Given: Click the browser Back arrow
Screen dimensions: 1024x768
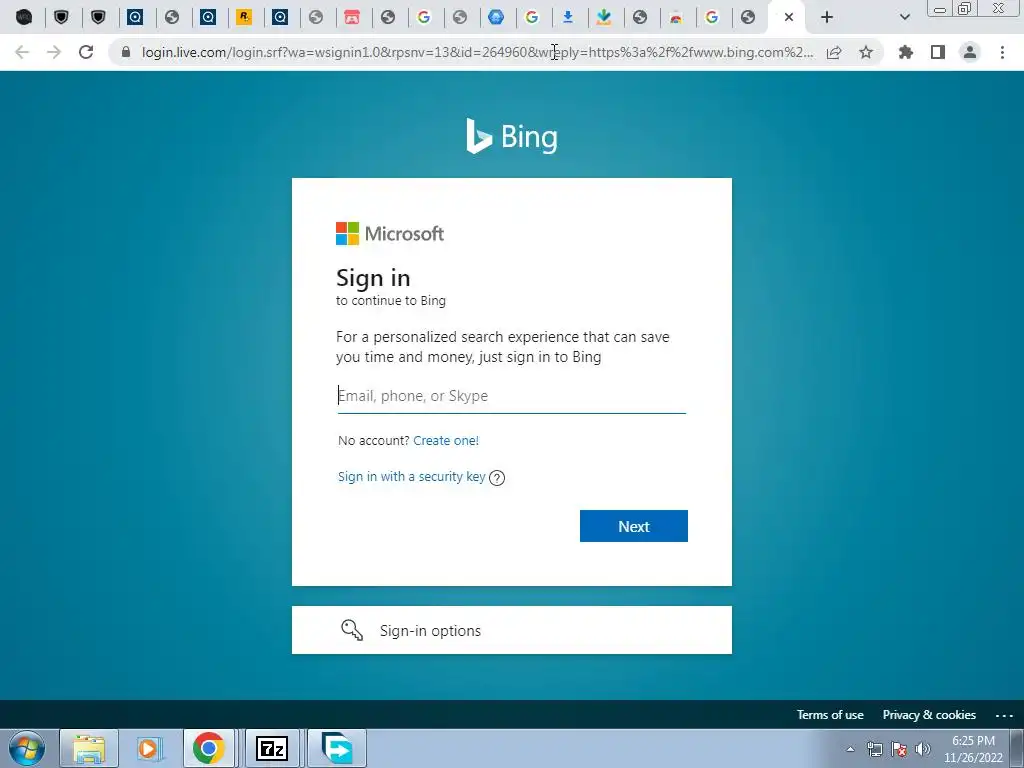Looking at the screenshot, I should click(22, 52).
